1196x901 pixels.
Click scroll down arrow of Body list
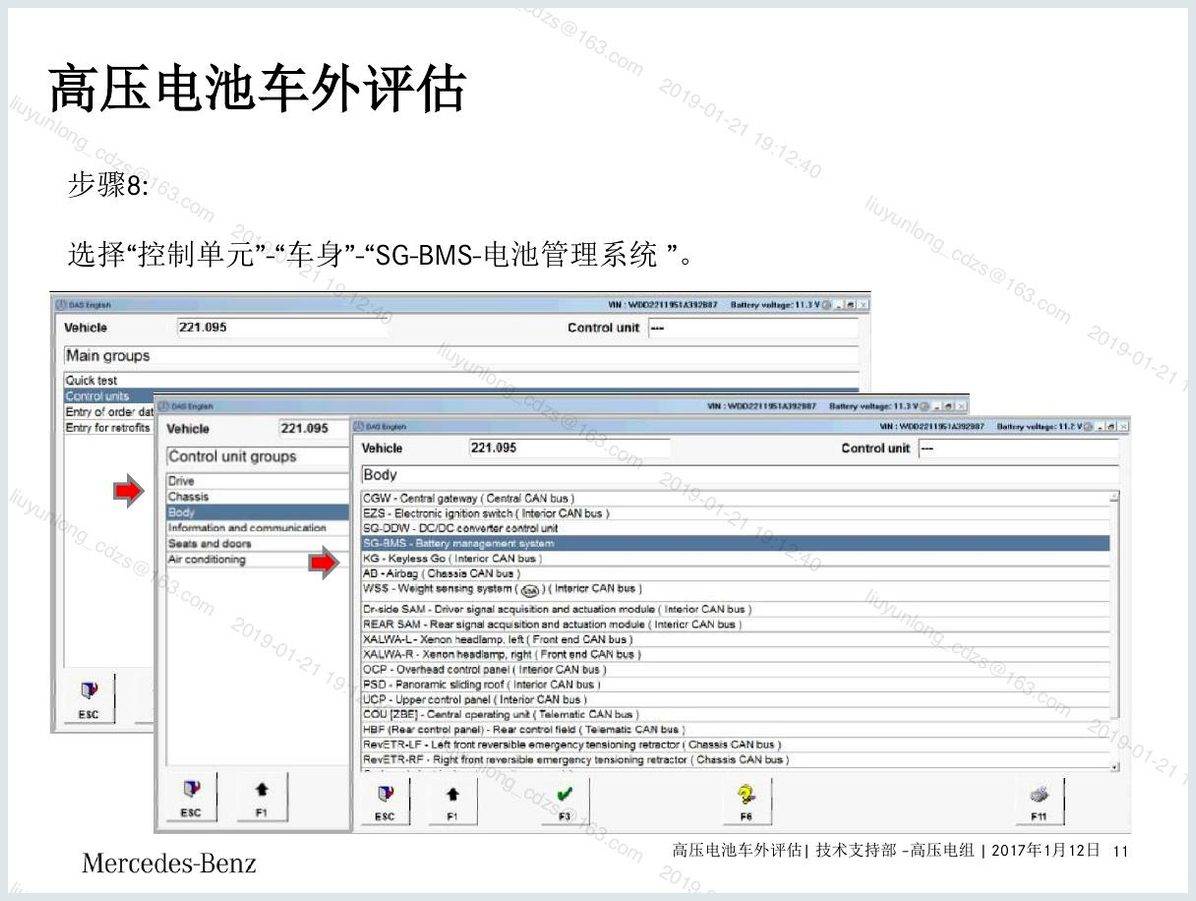pos(1114,766)
